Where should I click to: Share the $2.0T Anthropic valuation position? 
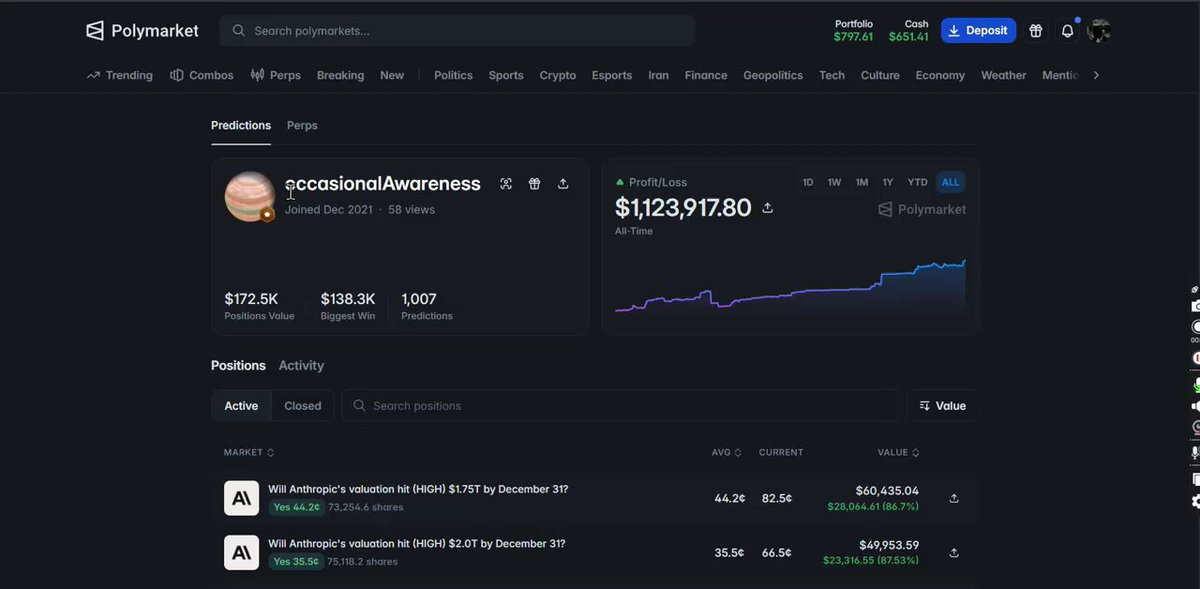coord(954,552)
